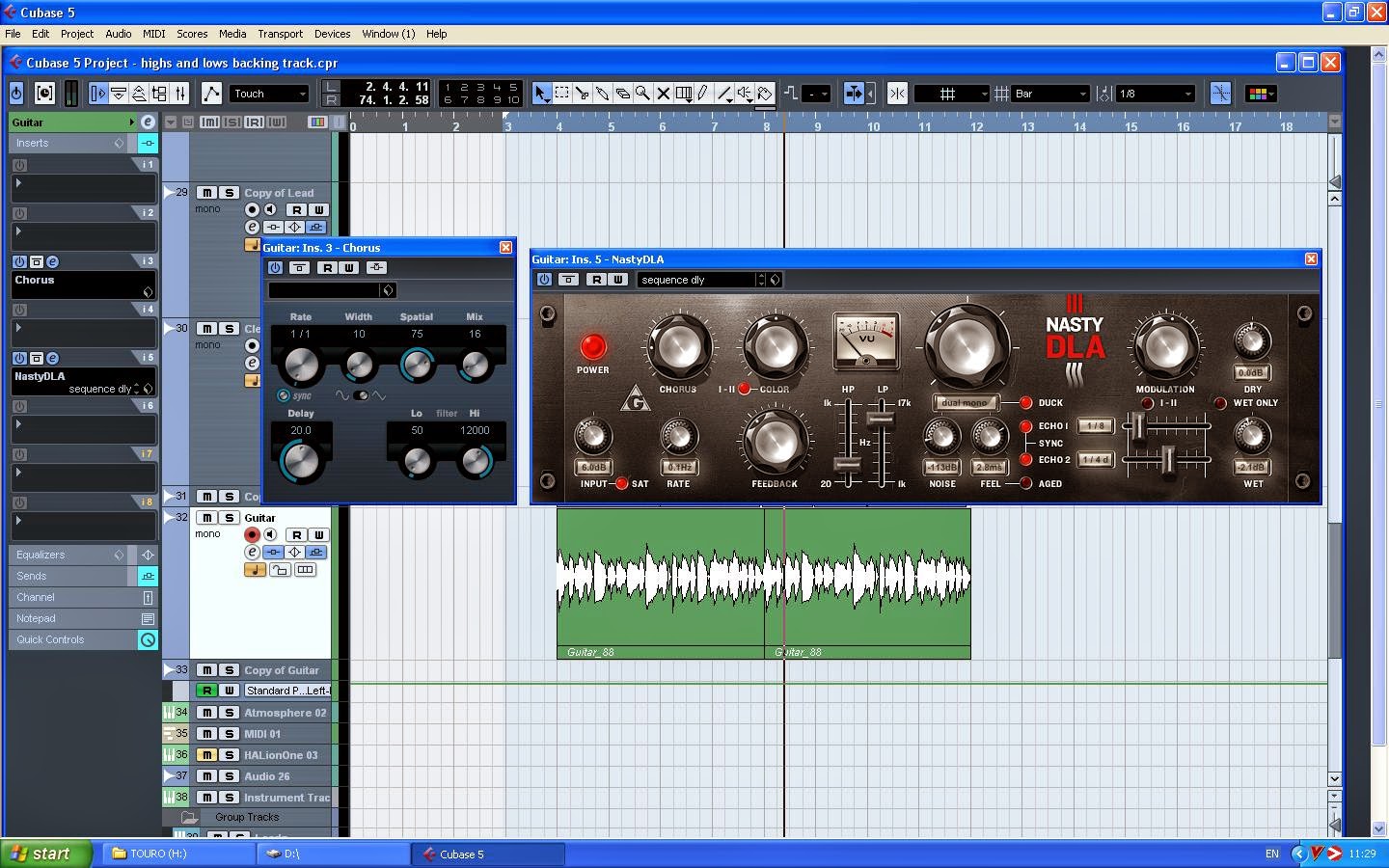
Task: Mute the Guitar track
Action: pyautogui.click(x=206, y=518)
